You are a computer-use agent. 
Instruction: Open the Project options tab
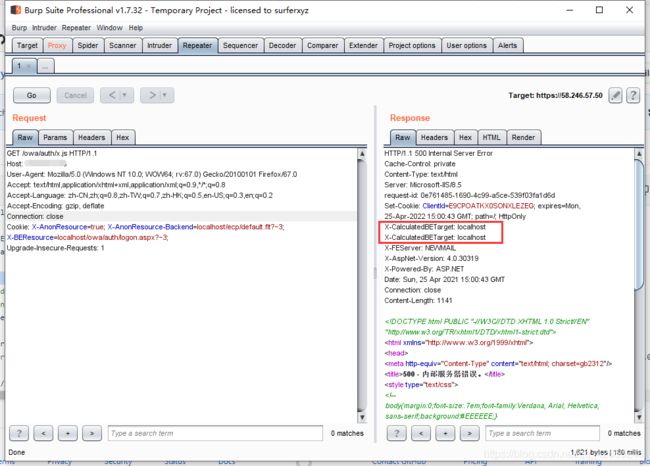coord(412,46)
